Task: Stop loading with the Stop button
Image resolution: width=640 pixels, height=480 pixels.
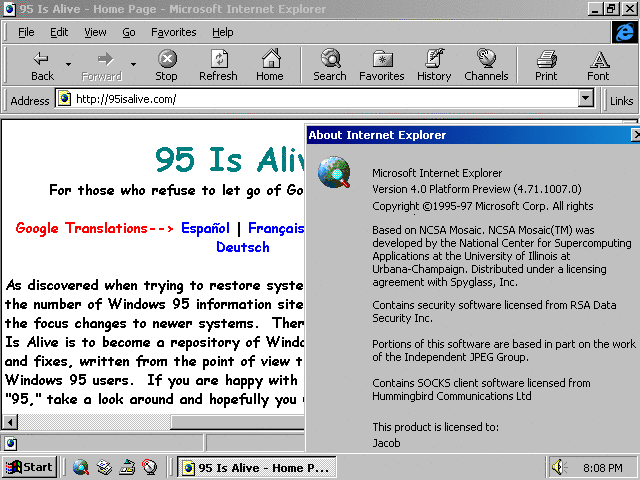Action: [x=167, y=65]
